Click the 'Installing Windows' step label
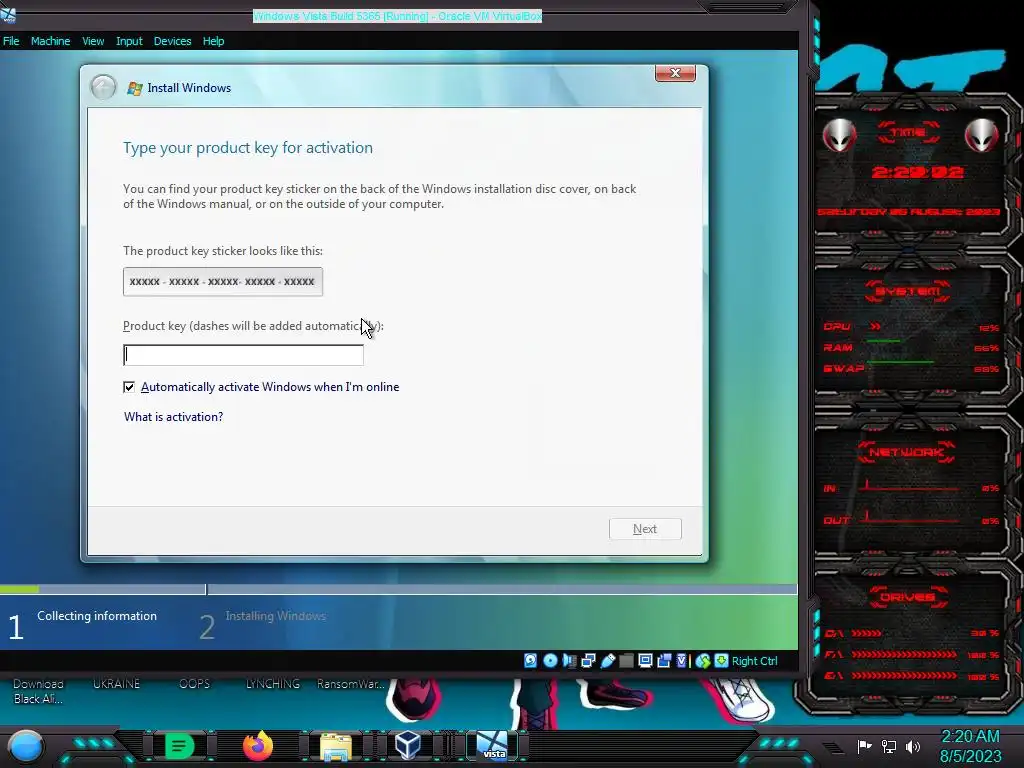This screenshot has width=1024, height=768. 276,616
